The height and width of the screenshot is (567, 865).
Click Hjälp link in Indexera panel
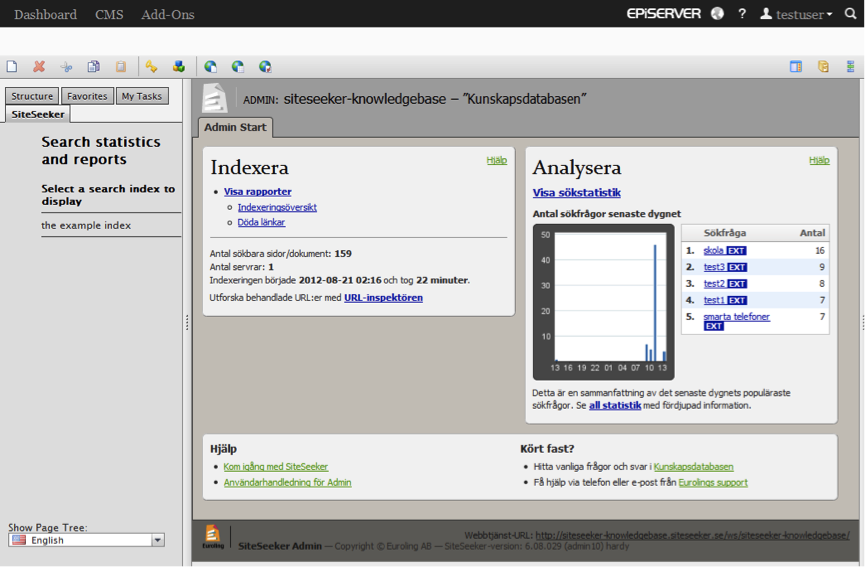[496, 161]
